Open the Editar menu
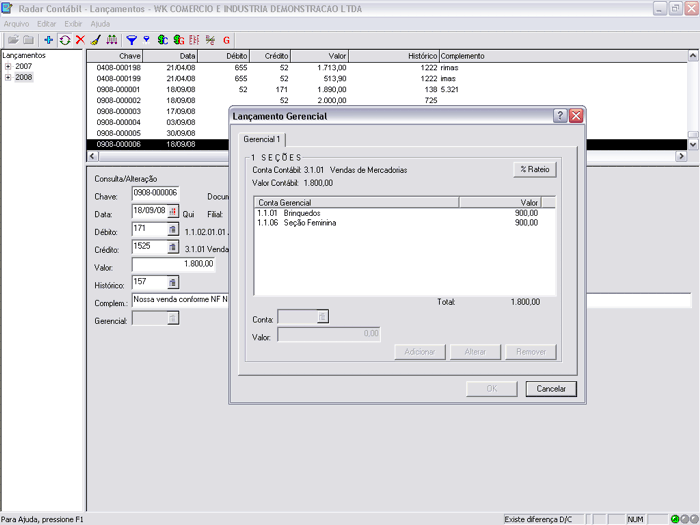The width and height of the screenshot is (700, 525). point(46,23)
